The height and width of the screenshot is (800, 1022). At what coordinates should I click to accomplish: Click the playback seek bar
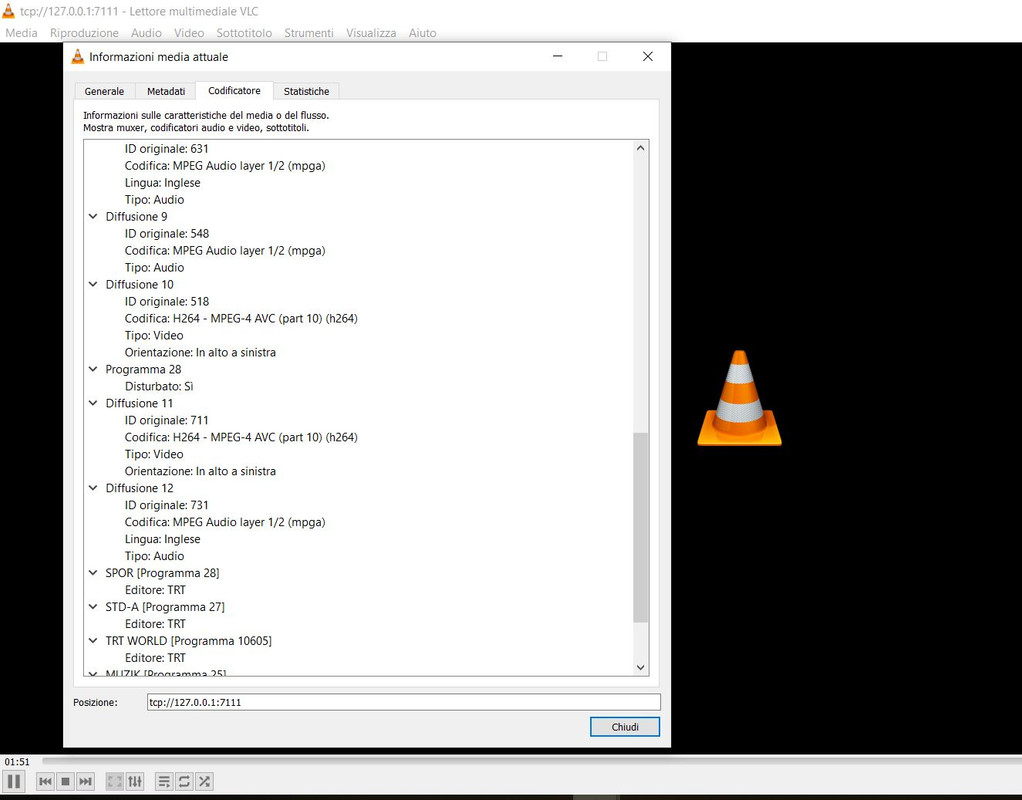531,761
